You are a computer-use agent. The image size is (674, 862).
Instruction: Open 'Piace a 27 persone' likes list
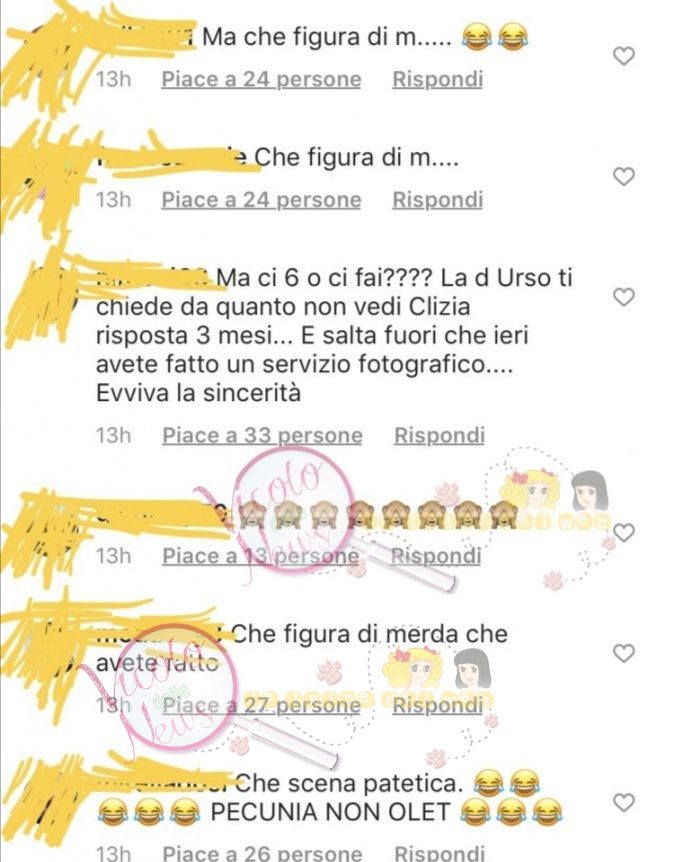261,705
